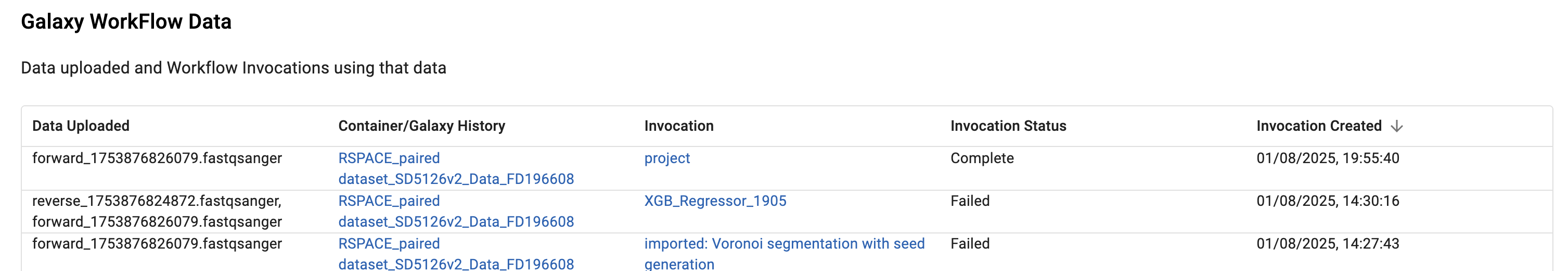
Task: Select the Complete status cell
Action: click(982, 159)
